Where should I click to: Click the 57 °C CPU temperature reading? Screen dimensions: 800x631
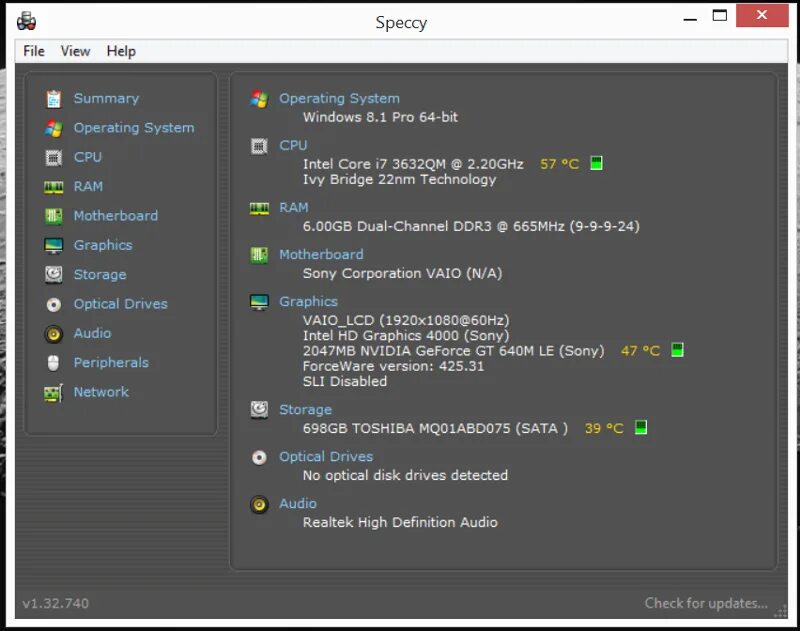(559, 164)
